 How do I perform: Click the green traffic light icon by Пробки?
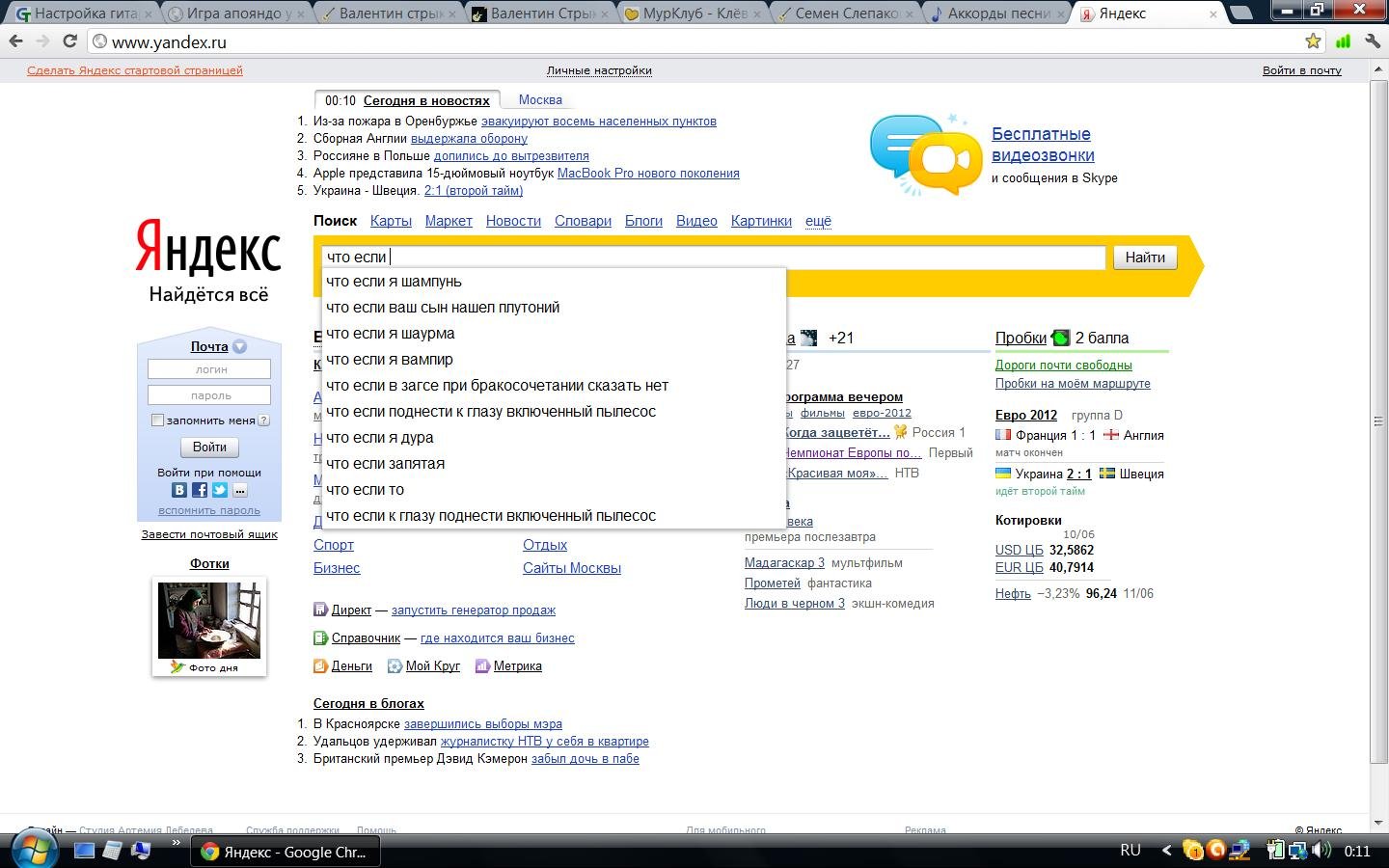[x=1060, y=338]
